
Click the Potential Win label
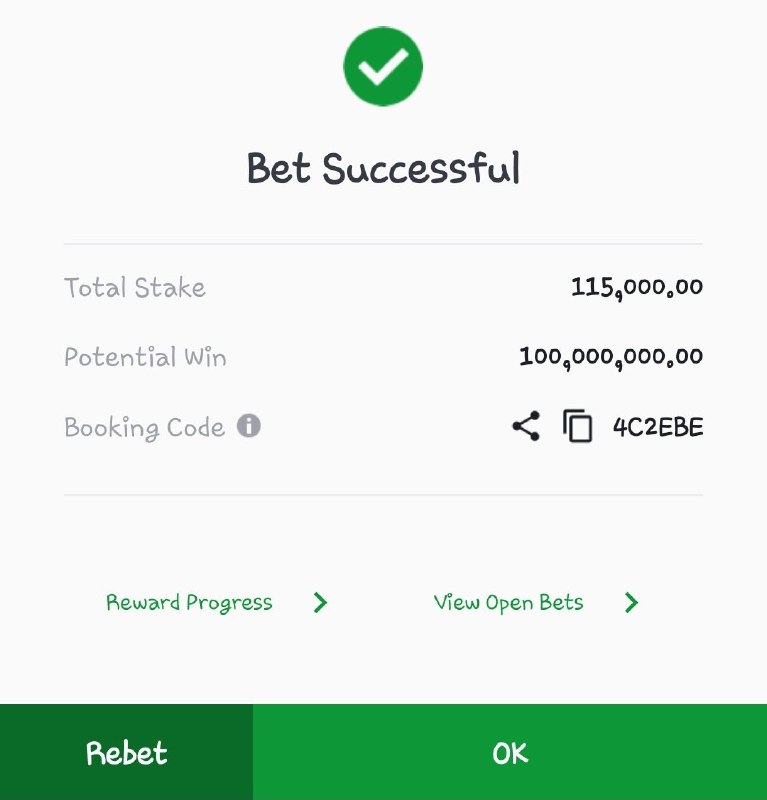pyautogui.click(x=145, y=357)
